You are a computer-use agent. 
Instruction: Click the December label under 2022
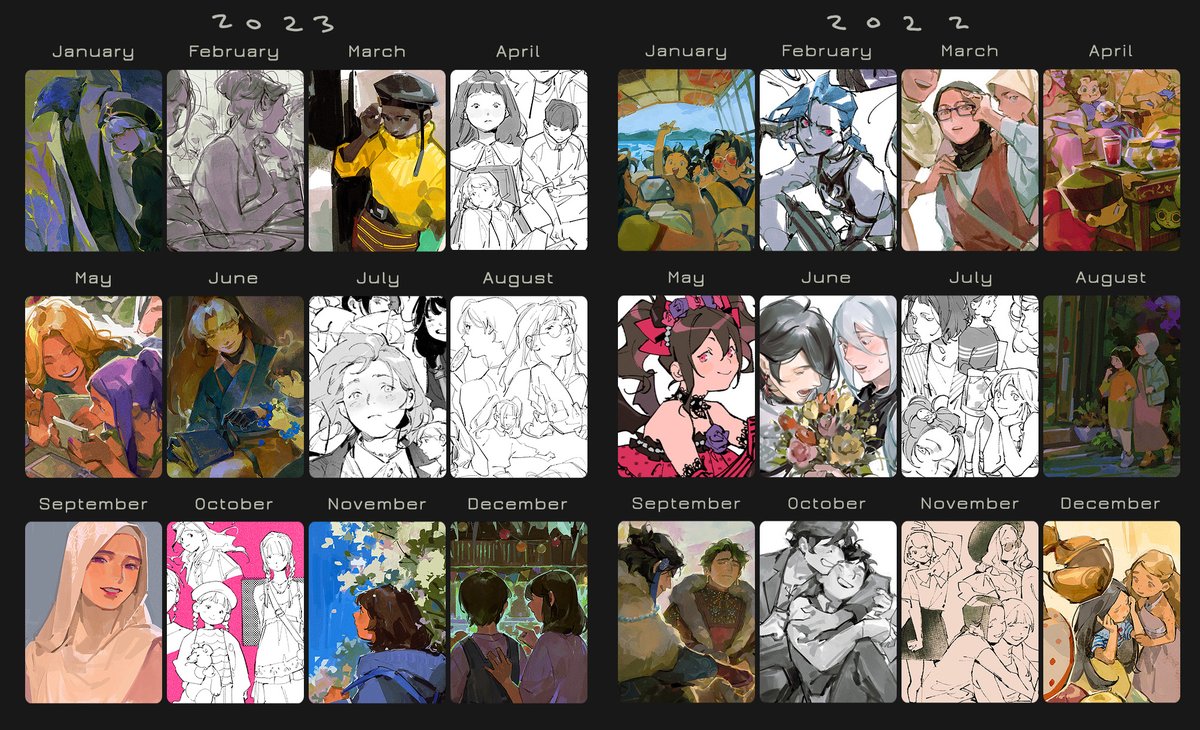tap(1112, 503)
